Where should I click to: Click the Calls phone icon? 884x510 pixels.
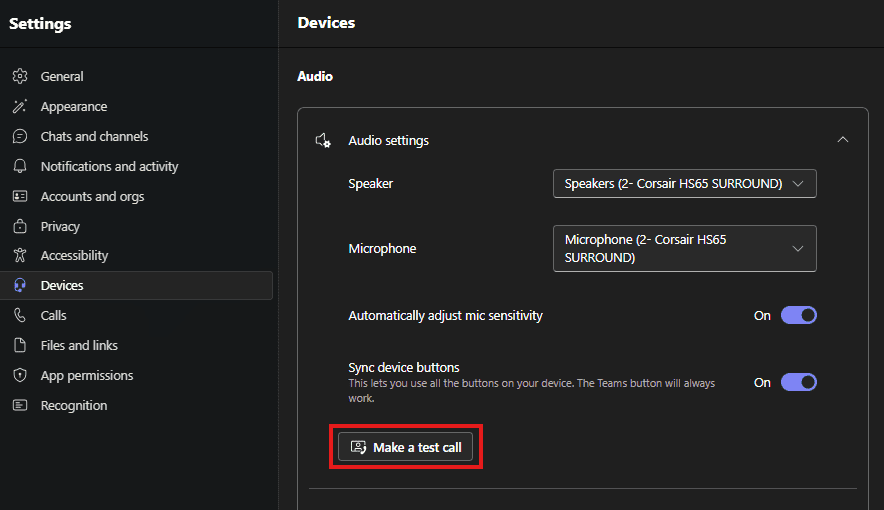[x=19, y=316]
